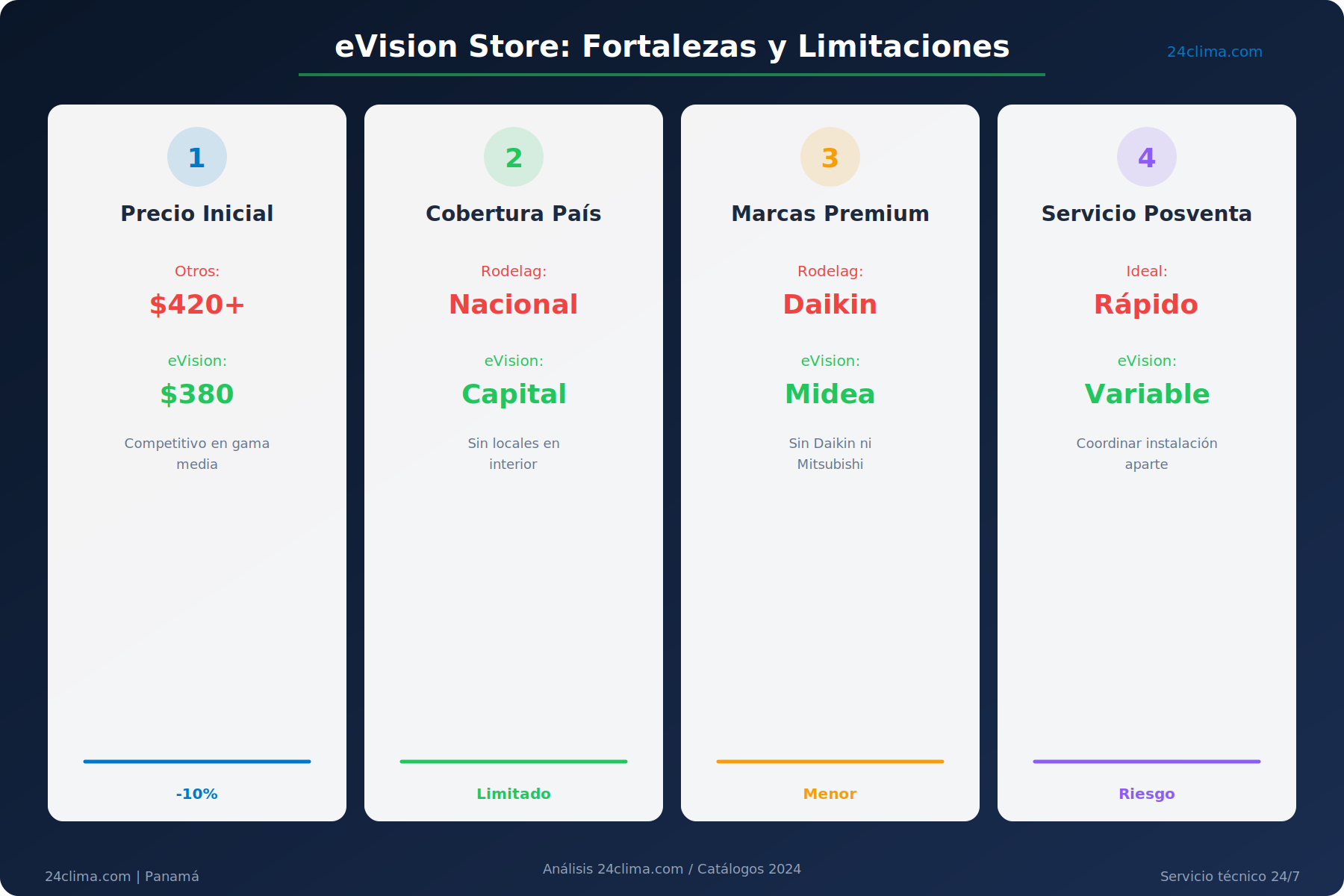Open the 24clima.com link at top right
This screenshot has width=1344, height=896.
[x=1214, y=52]
